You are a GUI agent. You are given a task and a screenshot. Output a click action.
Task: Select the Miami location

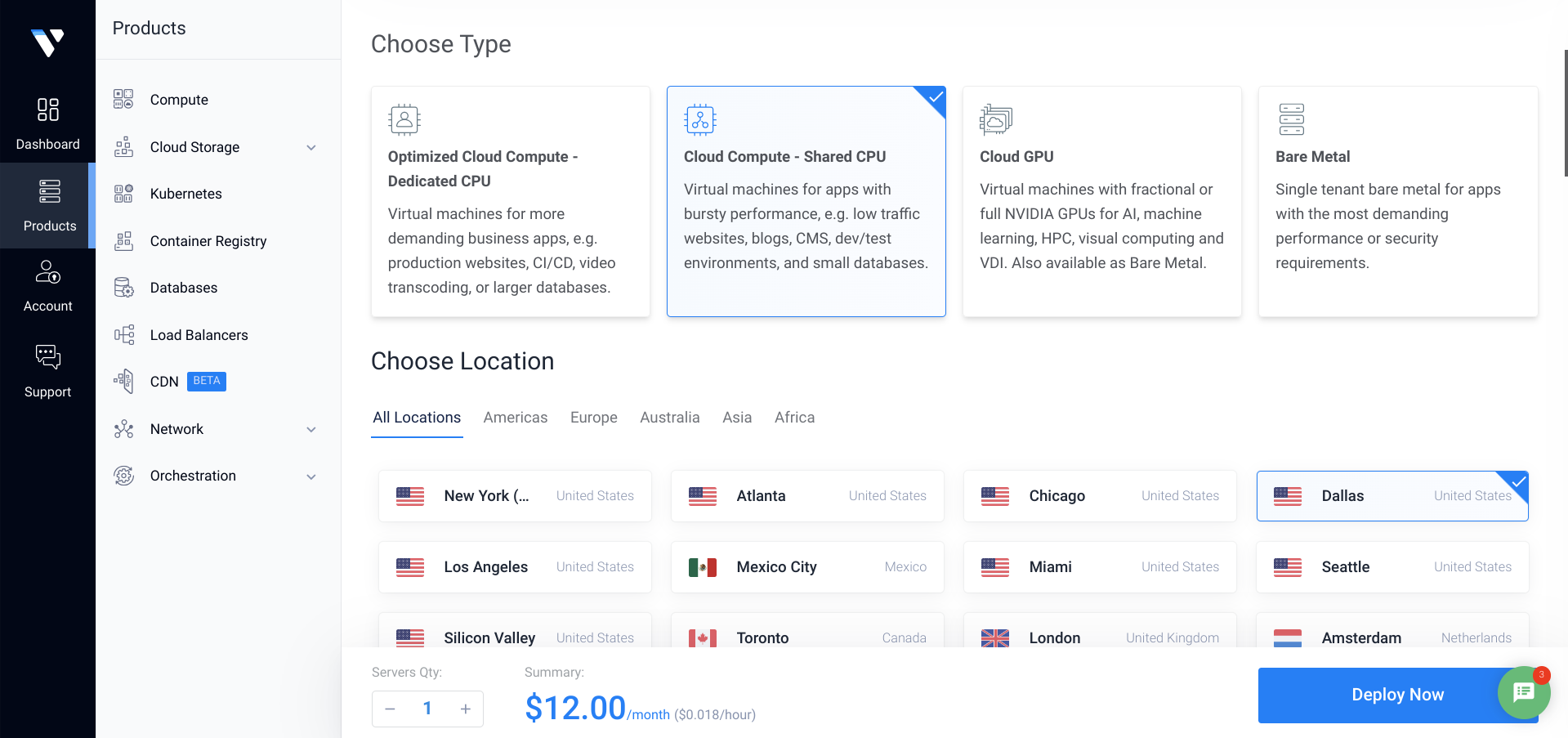tap(1100, 567)
